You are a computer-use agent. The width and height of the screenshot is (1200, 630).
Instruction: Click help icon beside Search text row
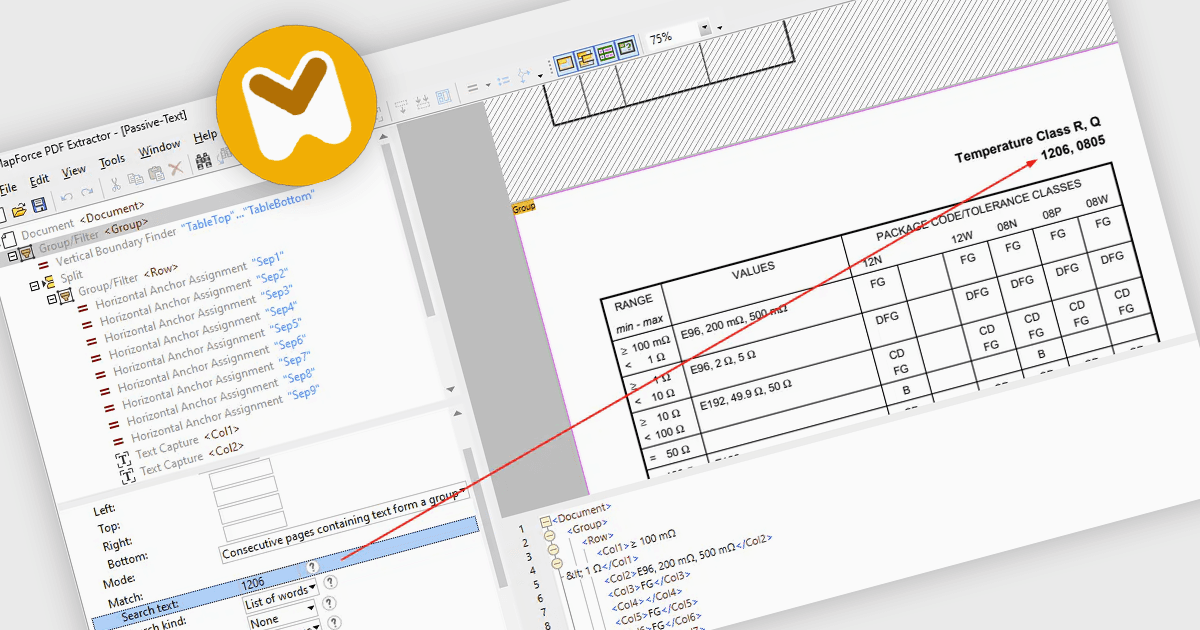coord(312,567)
